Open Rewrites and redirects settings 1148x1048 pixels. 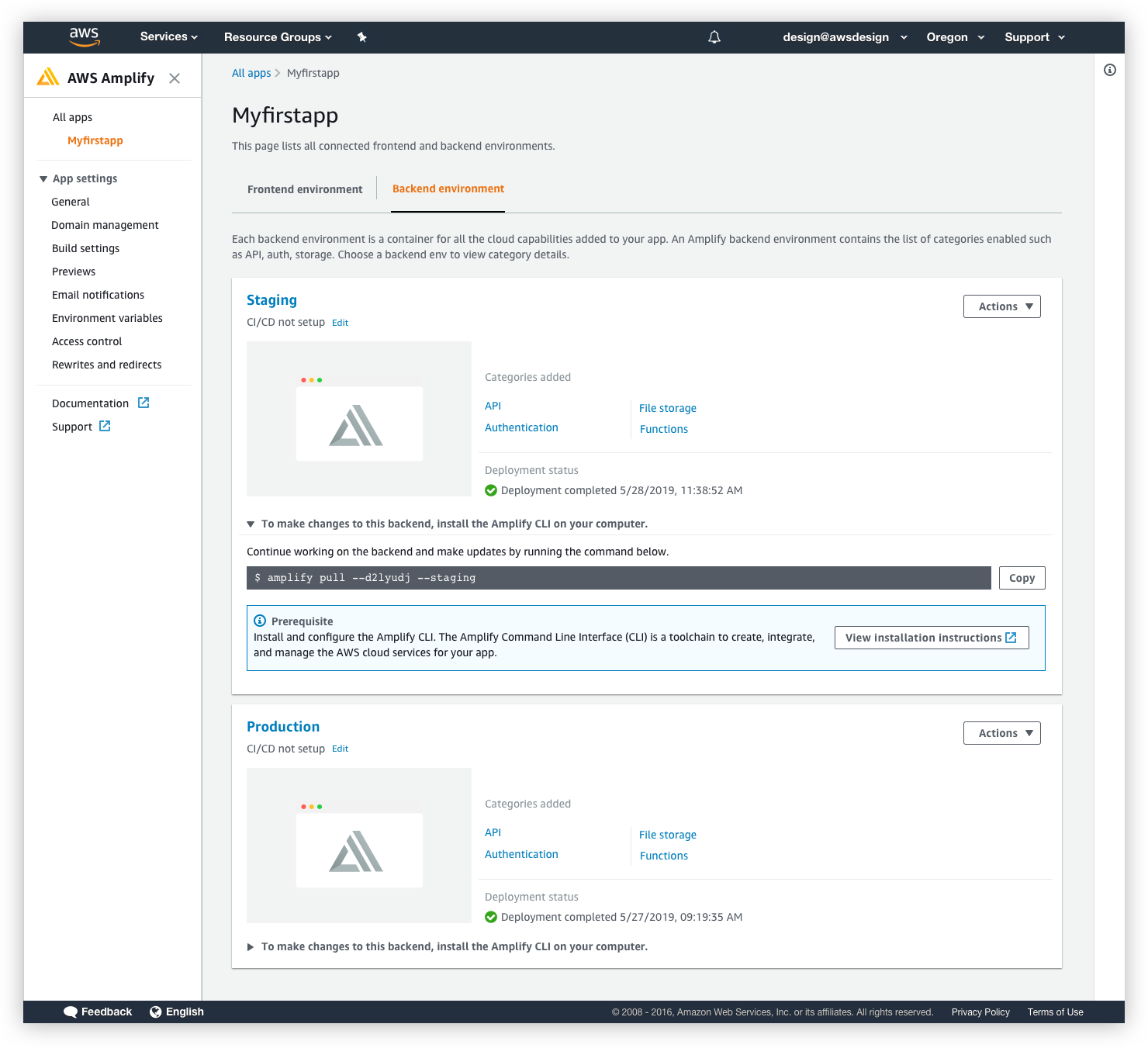pyautogui.click(x=106, y=365)
